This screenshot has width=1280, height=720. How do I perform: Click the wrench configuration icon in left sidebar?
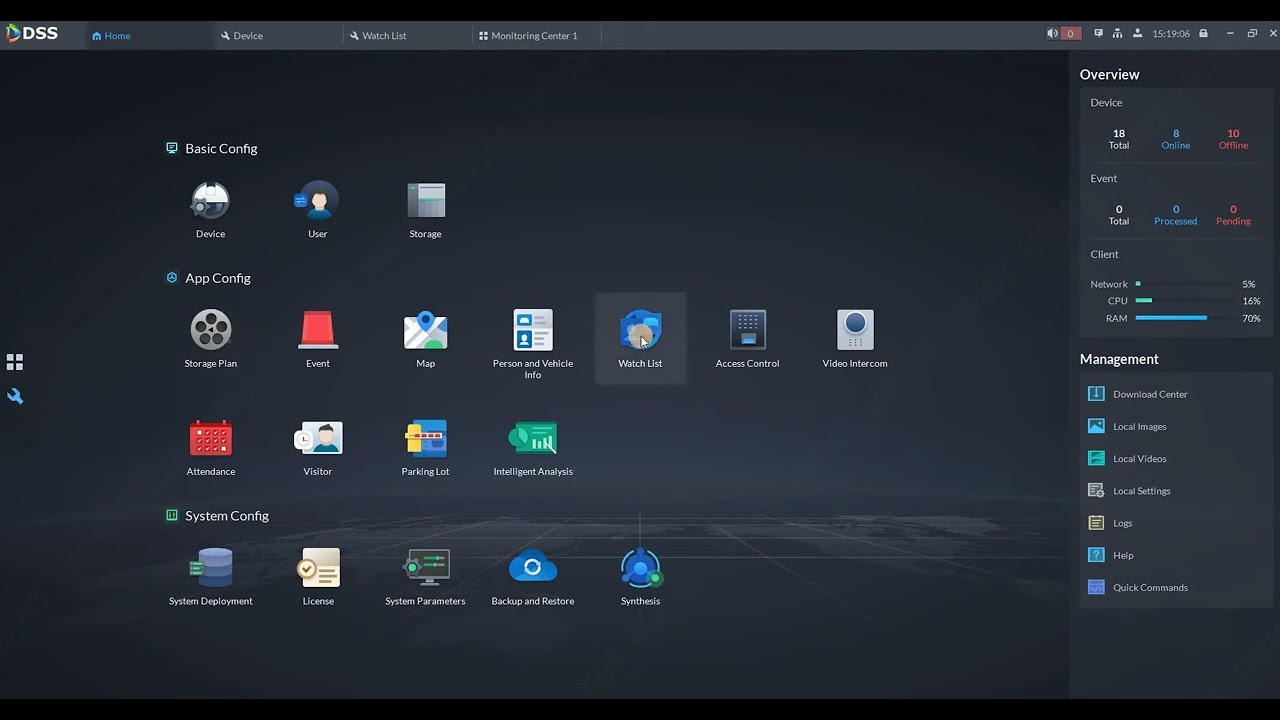click(15, 396)
